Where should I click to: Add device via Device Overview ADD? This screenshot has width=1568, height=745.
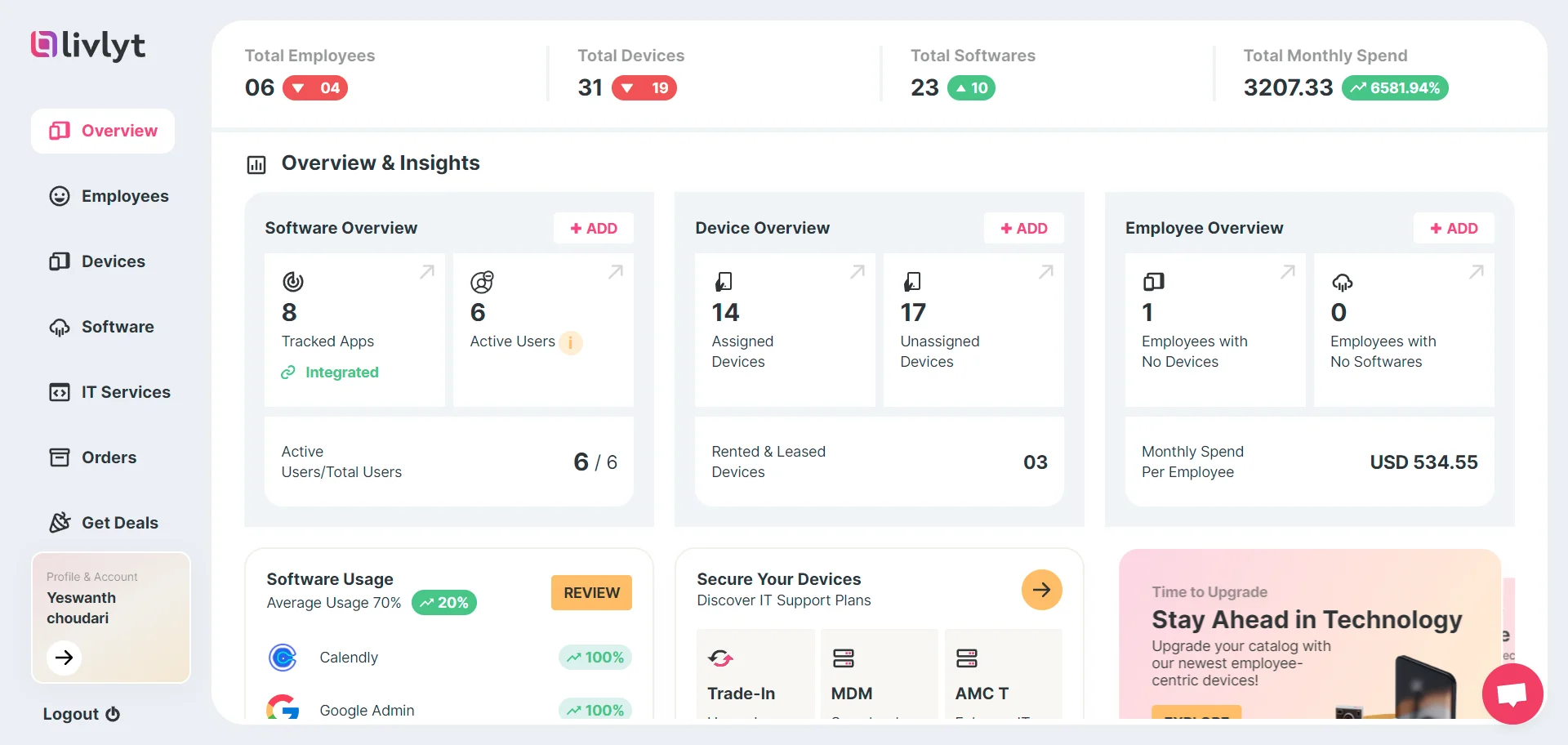(1024, 229)
